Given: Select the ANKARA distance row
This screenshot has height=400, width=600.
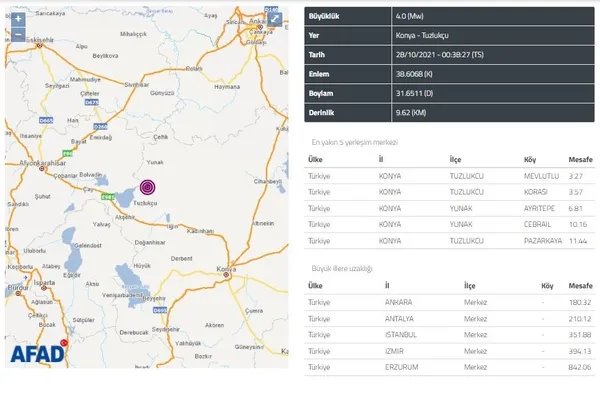Looking at the screenshot, I should [x=449, y=302].
